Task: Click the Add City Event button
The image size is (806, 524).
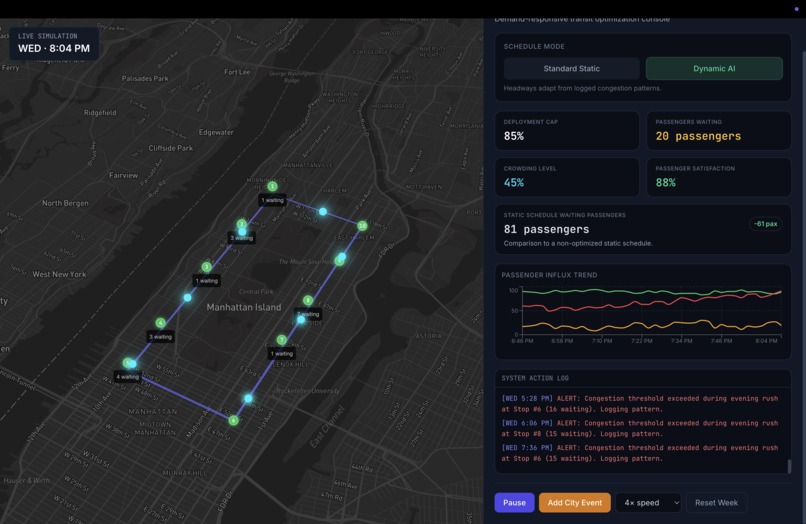Action: pos(574,502)
